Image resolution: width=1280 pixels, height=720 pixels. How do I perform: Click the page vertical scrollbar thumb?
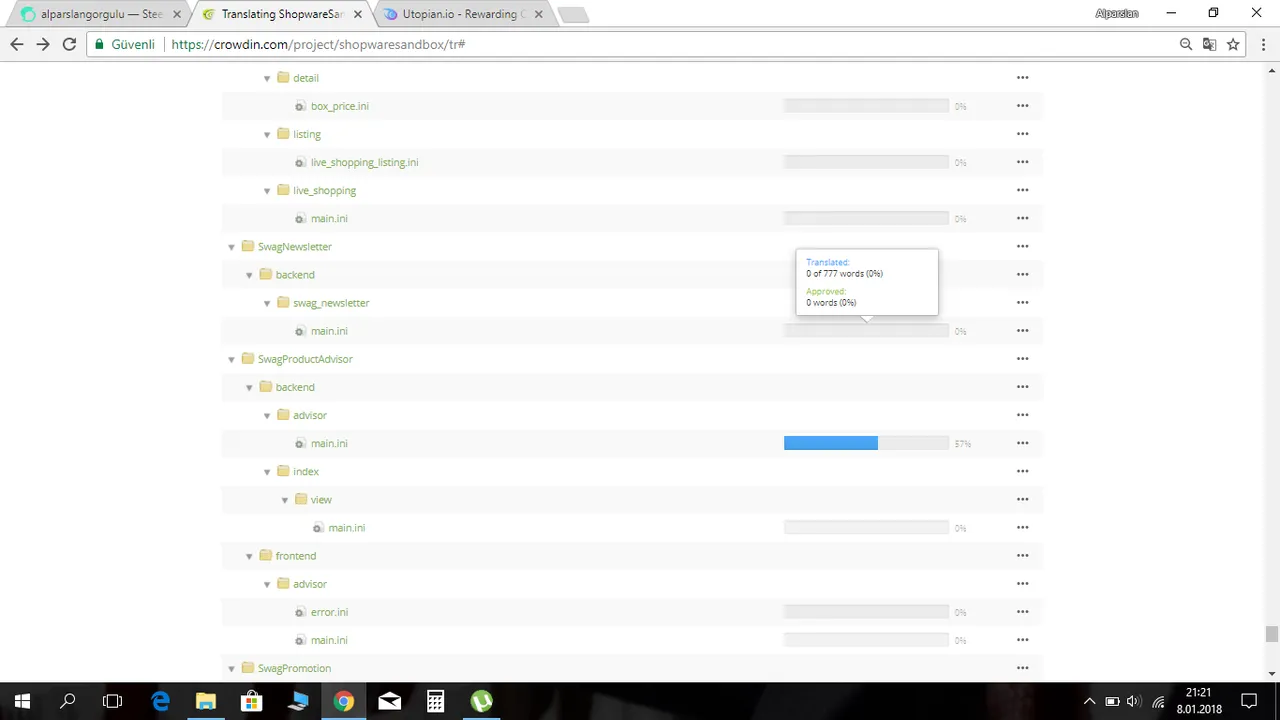(x=1271, y=634)
